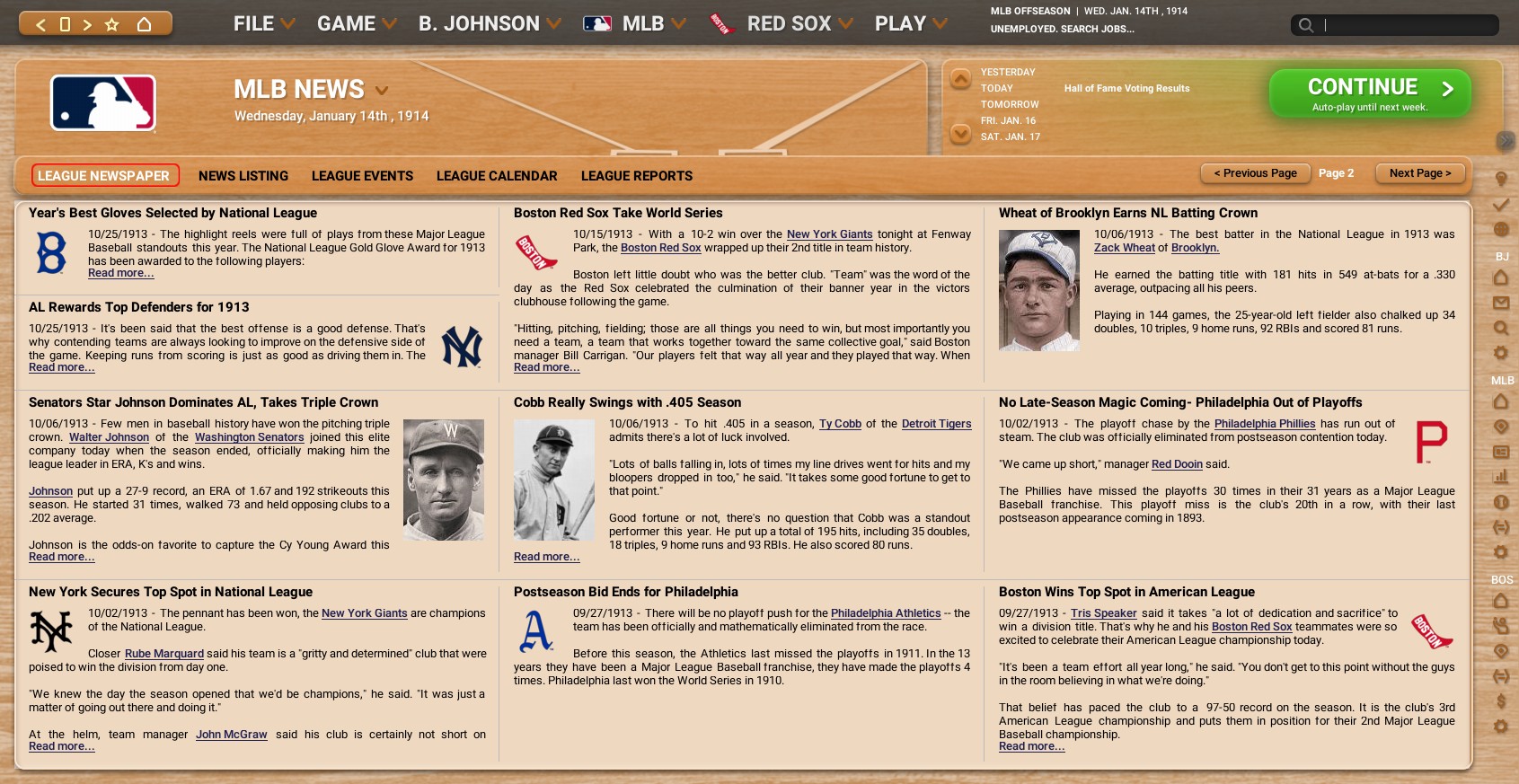Screen dimensions: 1519x784
Task: Click the lightbulb icon in right sidebar
Action: point(1501,180)
